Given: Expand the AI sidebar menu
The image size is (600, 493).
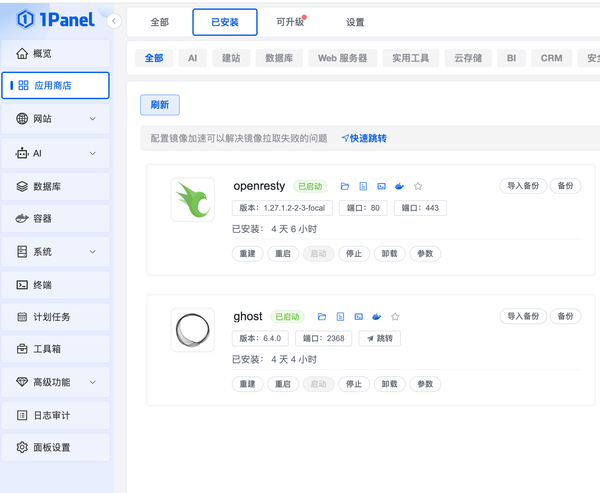Looking at the screenshot, I should click(x=56, y=153).
